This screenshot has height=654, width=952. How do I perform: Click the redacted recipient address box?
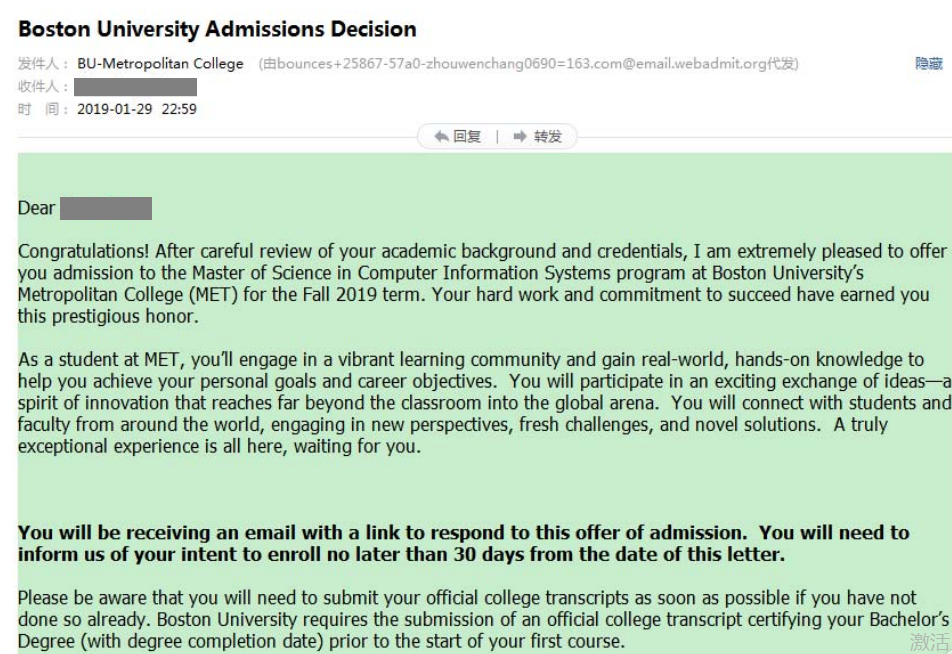(136, 87)
